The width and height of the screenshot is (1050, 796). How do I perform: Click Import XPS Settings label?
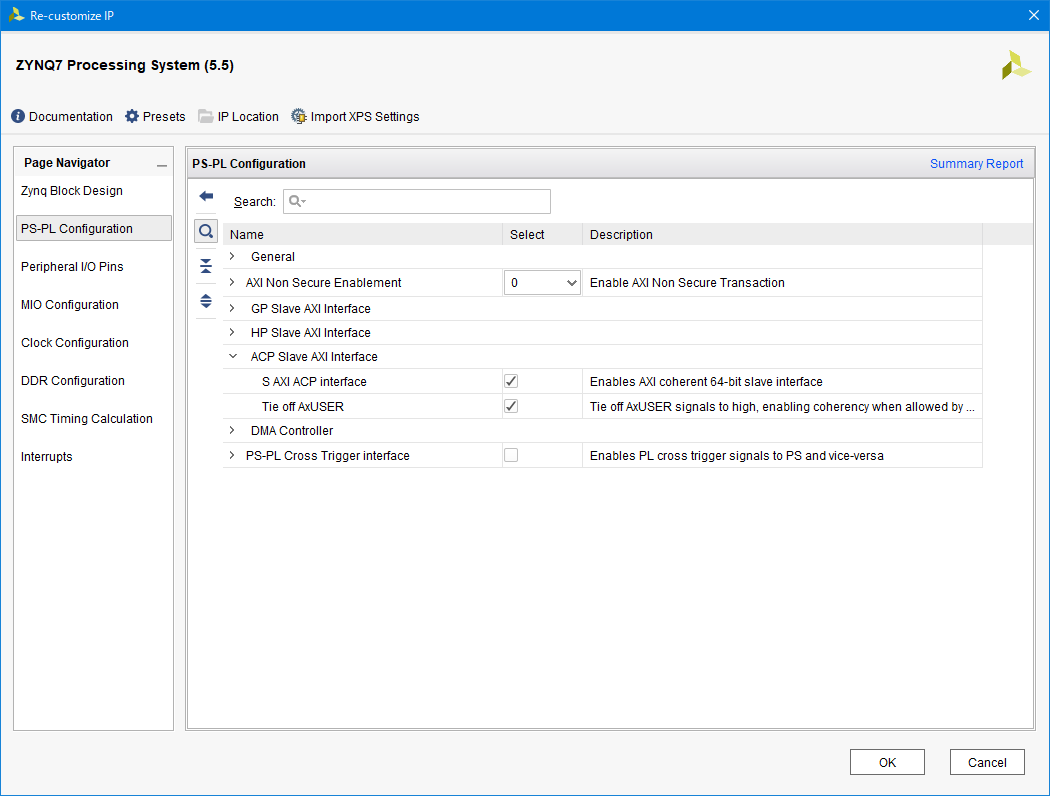click(365, 116)
